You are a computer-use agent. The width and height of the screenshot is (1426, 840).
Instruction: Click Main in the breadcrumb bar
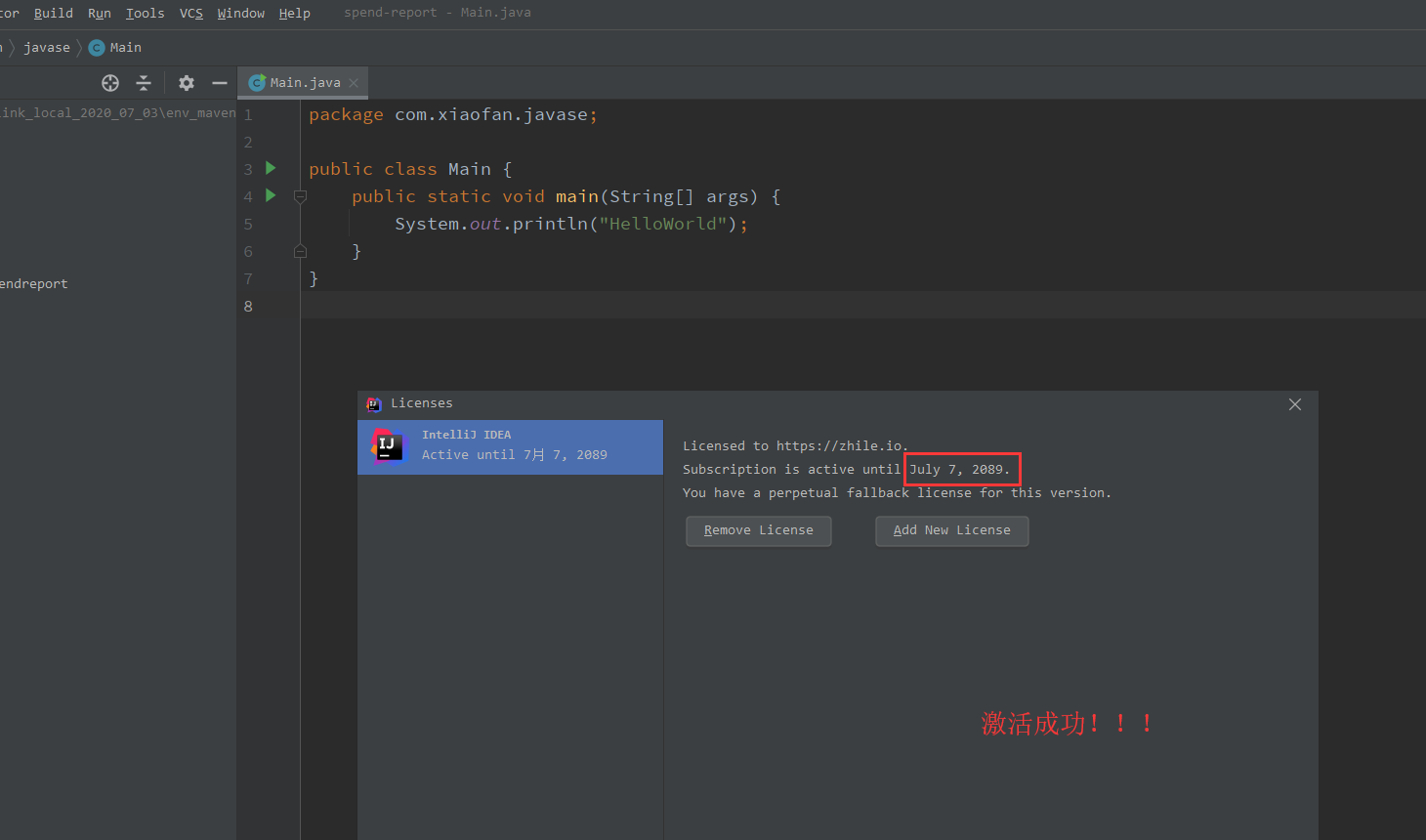pyautogui.click(x=125, y=48)
